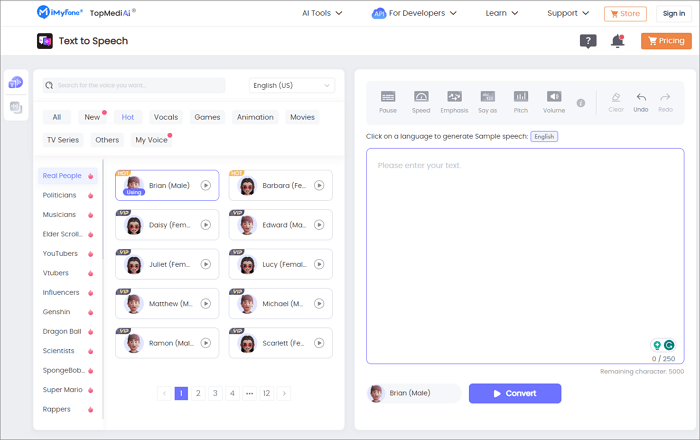Click the voice search input field
The width and height of the screenshot is (700, 440).
pos(134,85)
